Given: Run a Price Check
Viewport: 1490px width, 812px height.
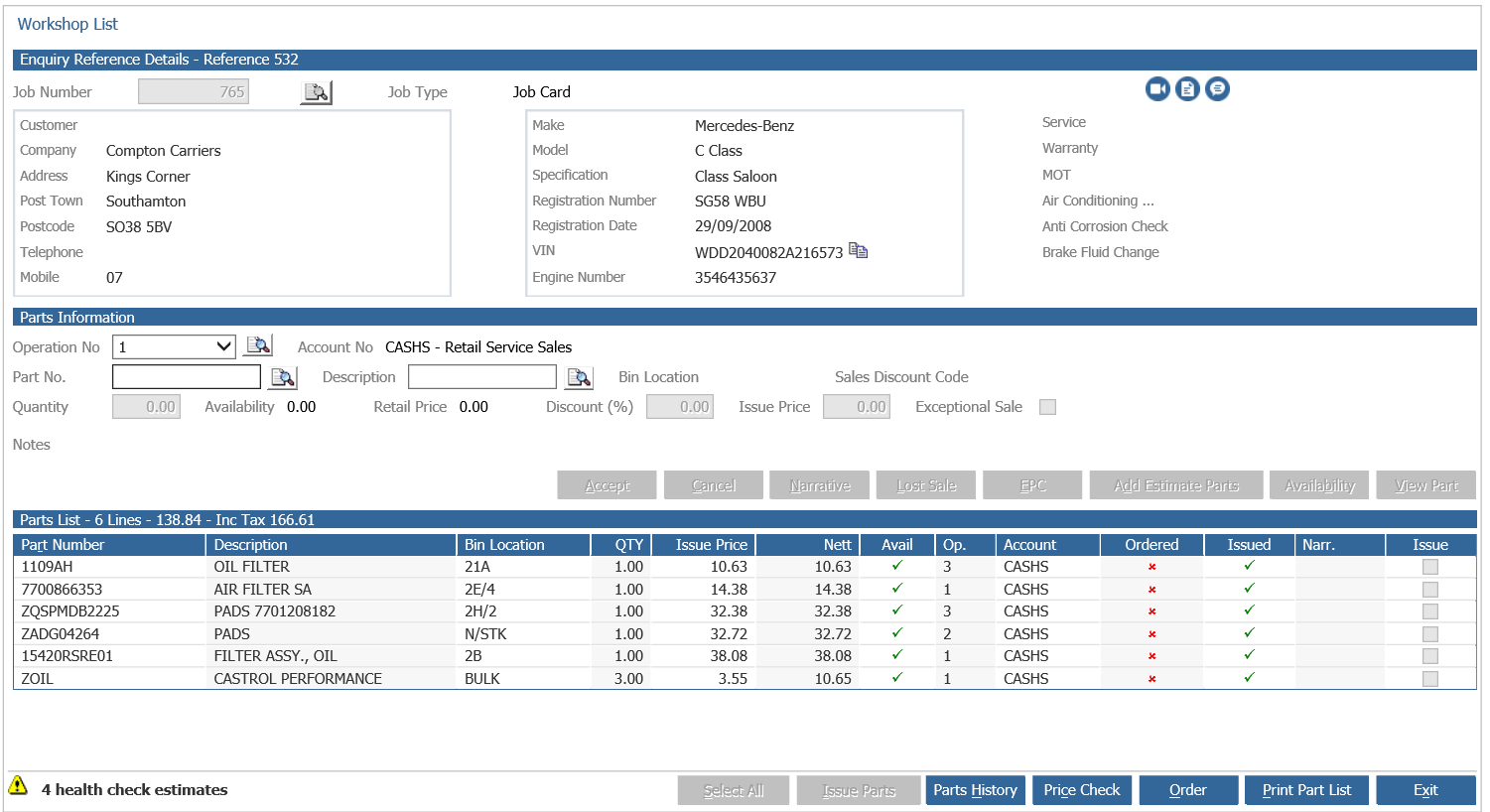Looking at the screenshot, I should (x=1081, y=789).
